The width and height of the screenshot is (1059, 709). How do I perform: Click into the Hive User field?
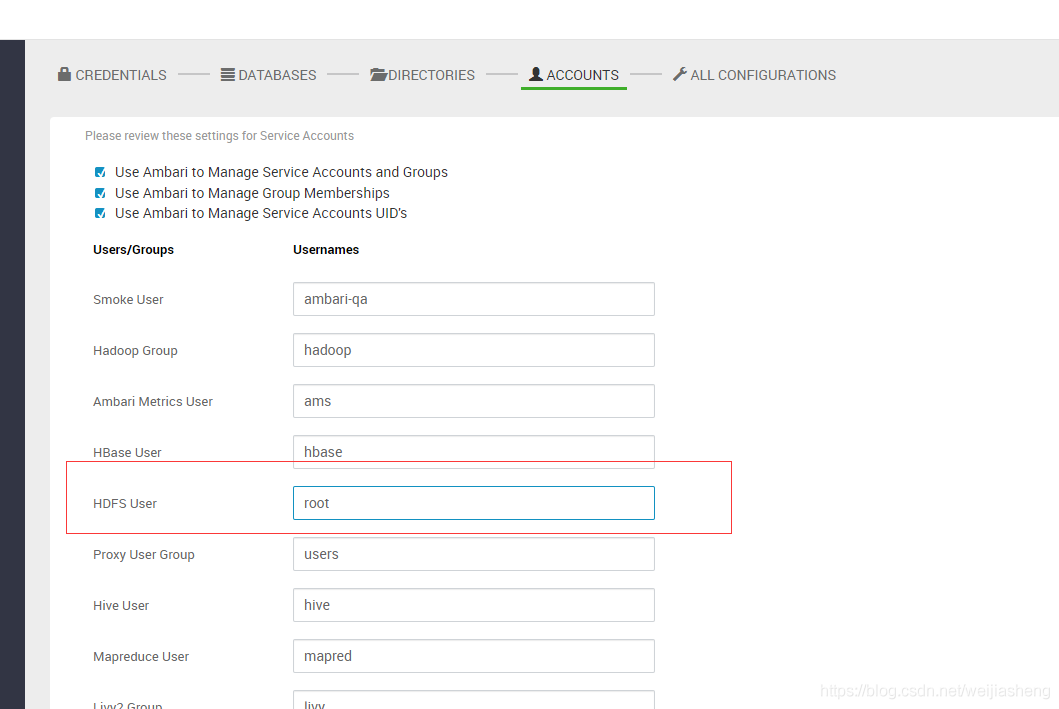(473, 605)
